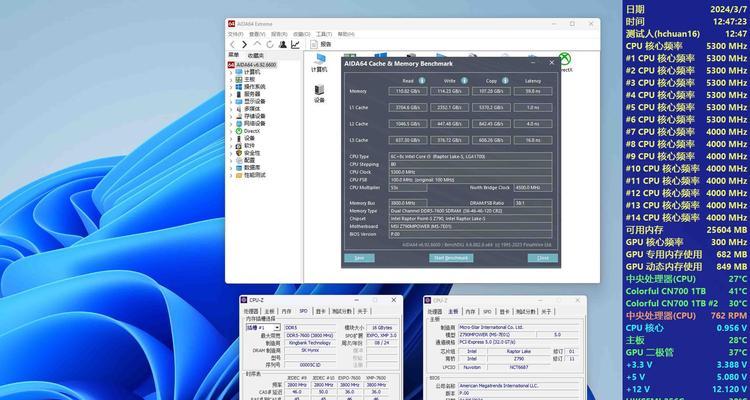The image size is (750, 400).
Task: Click the graph chart icon in AIDA64 toolbar
Action: click(x=295, y=44)
